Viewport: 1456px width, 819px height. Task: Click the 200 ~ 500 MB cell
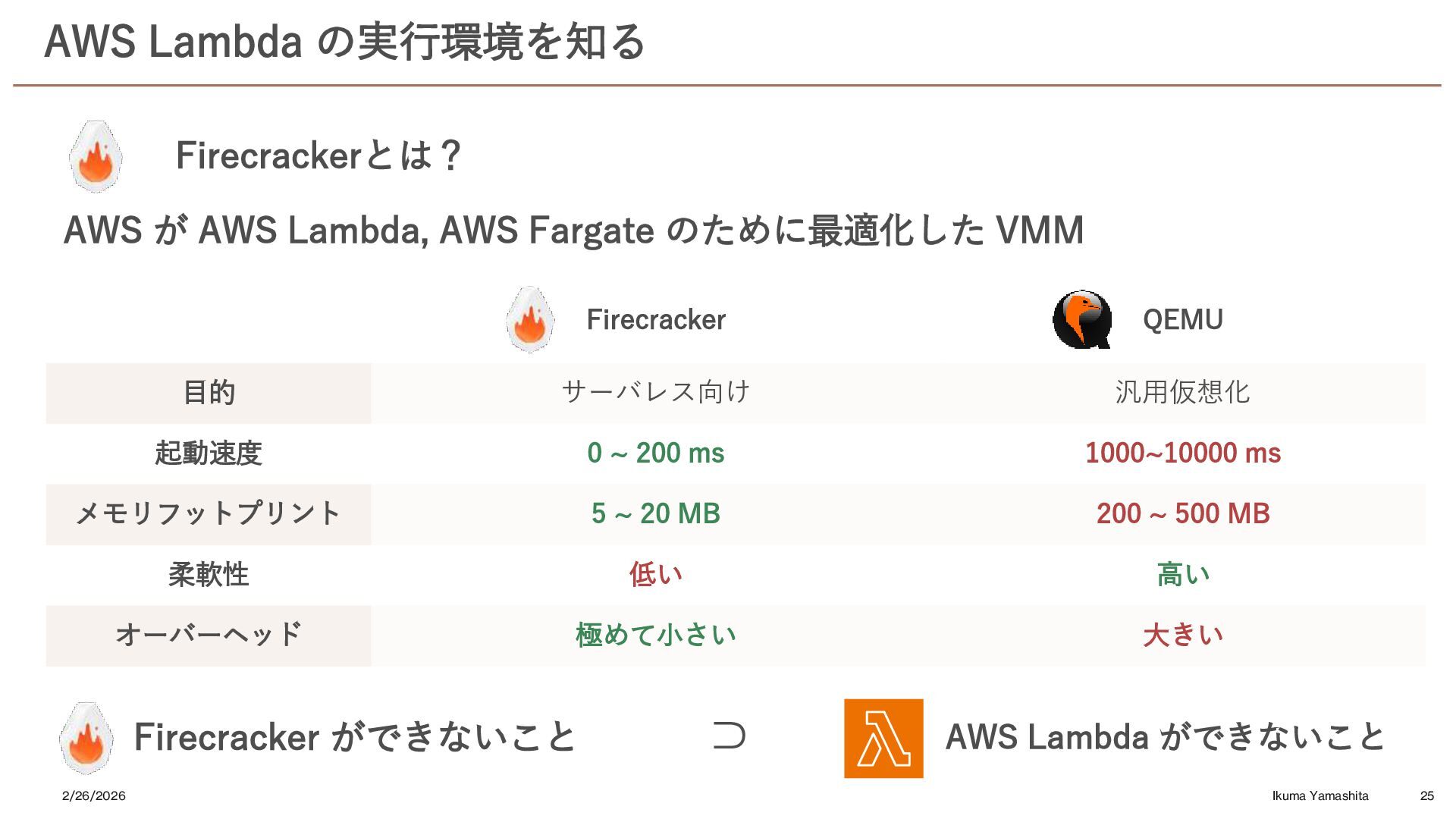(x=1183, y=514)
